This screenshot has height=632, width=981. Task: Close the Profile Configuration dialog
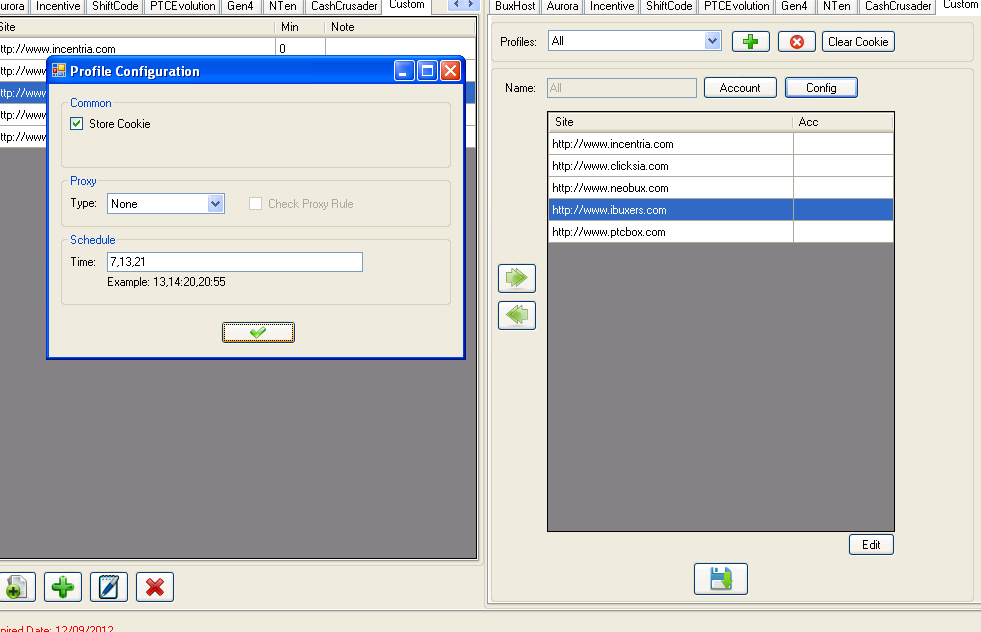[x=450, y=71]
